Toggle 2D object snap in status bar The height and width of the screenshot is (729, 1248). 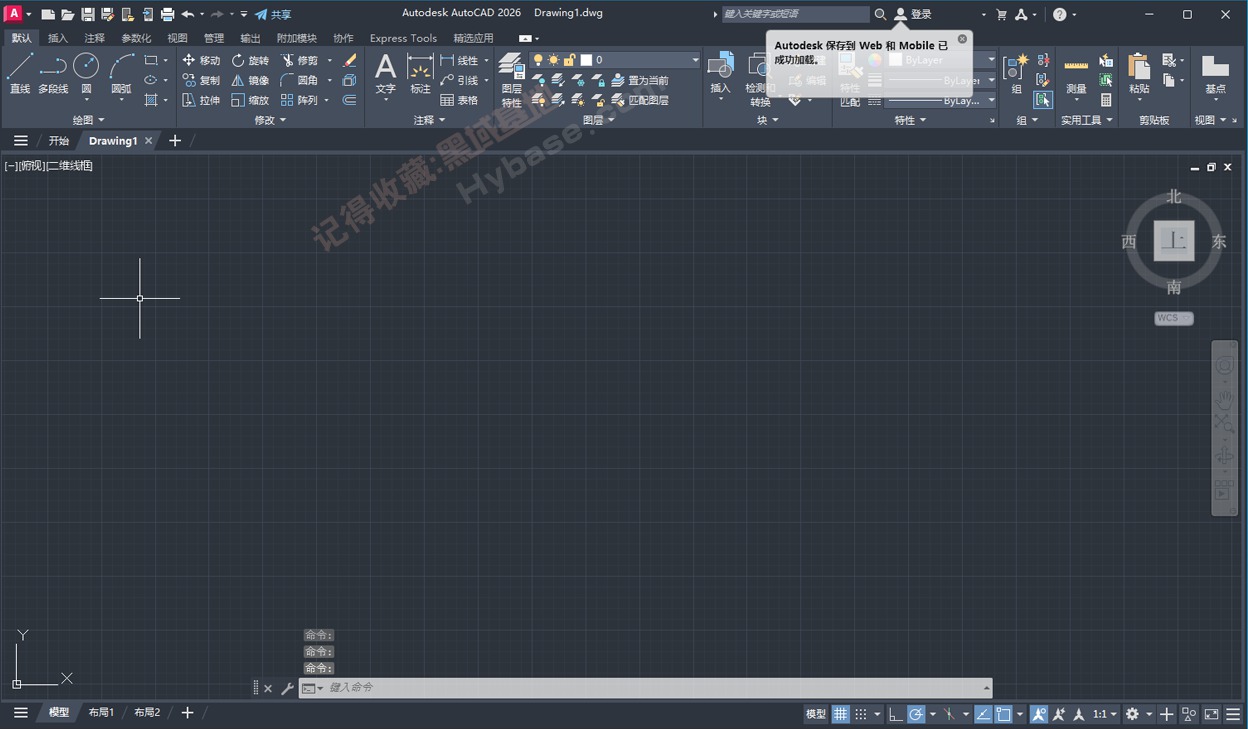click(x=1003, y=714)
